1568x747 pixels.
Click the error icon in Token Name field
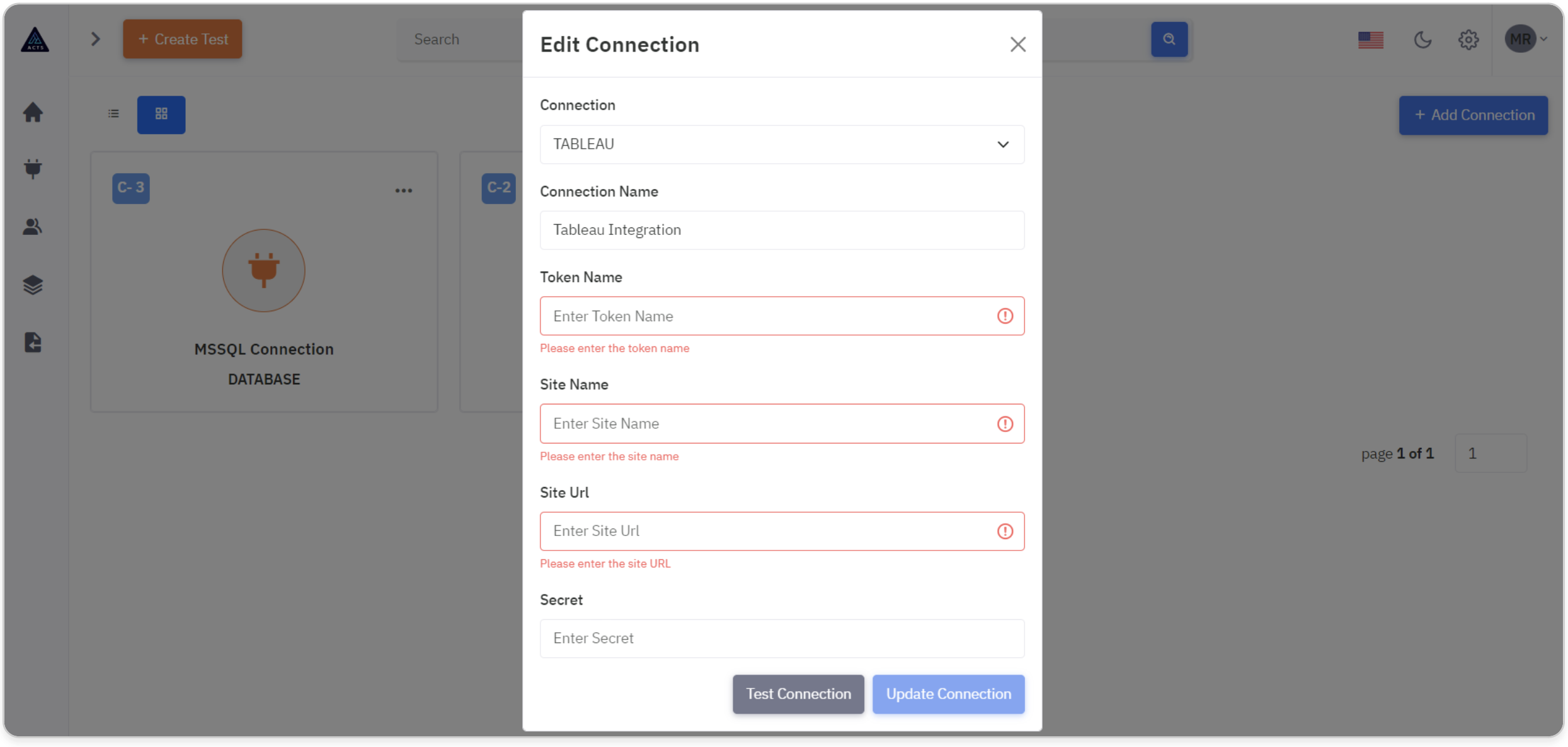coord(1005,316)
